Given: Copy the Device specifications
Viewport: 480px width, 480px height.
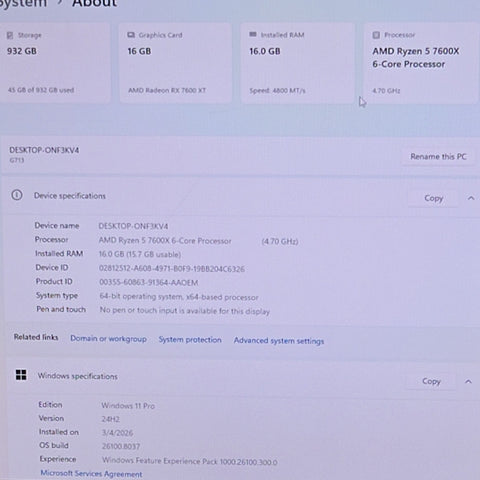Looking at the screenshot, I should 433,198.
